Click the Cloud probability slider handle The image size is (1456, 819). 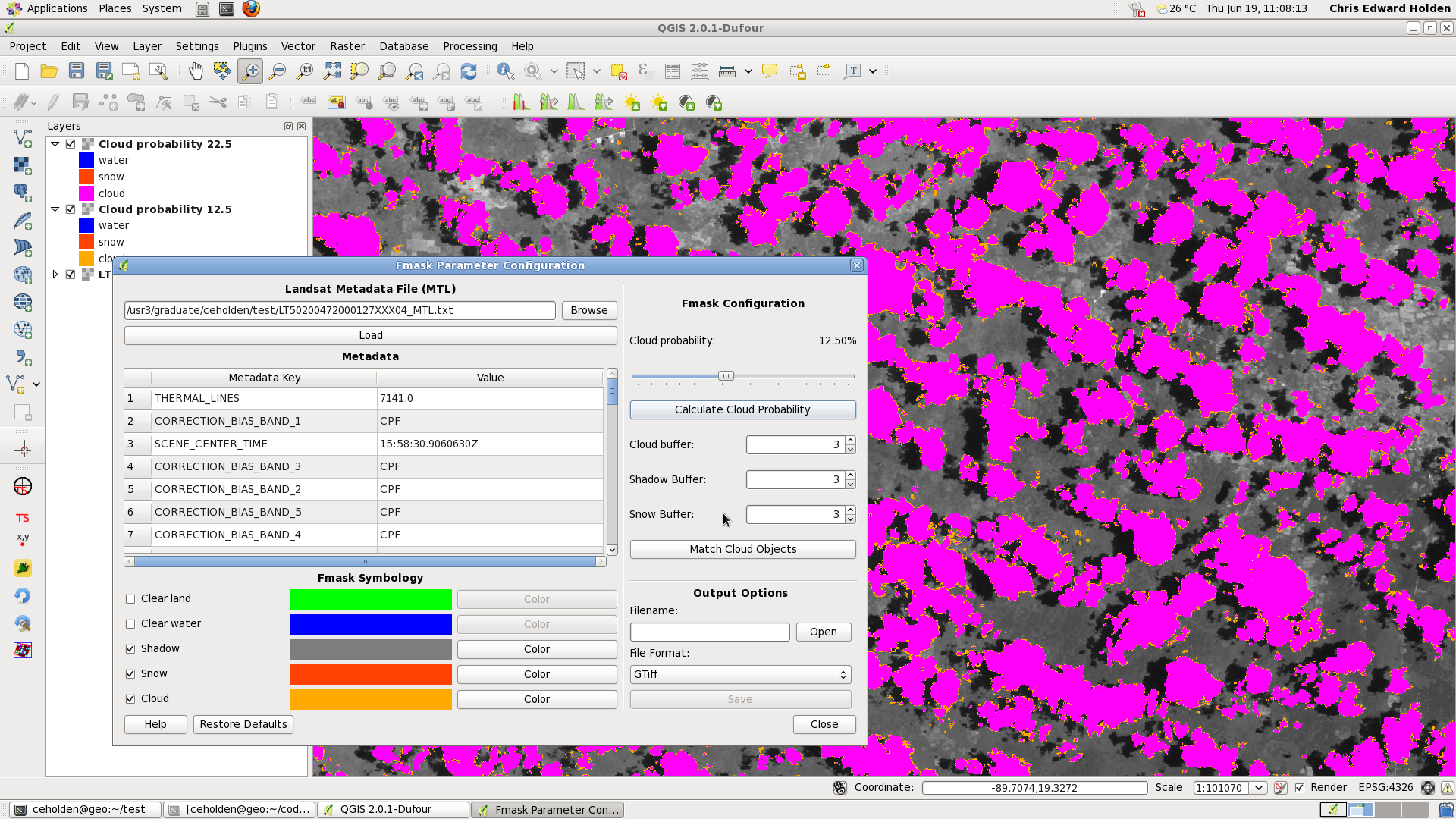(x=726, y=376)
